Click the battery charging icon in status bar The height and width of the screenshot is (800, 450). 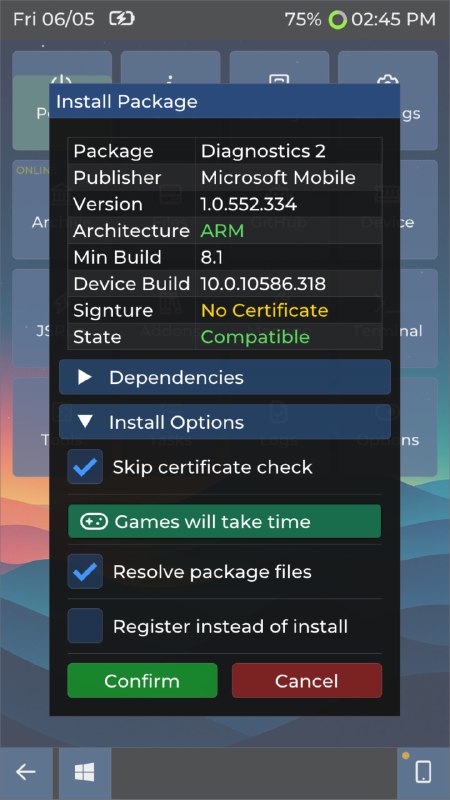pos(121,19)
